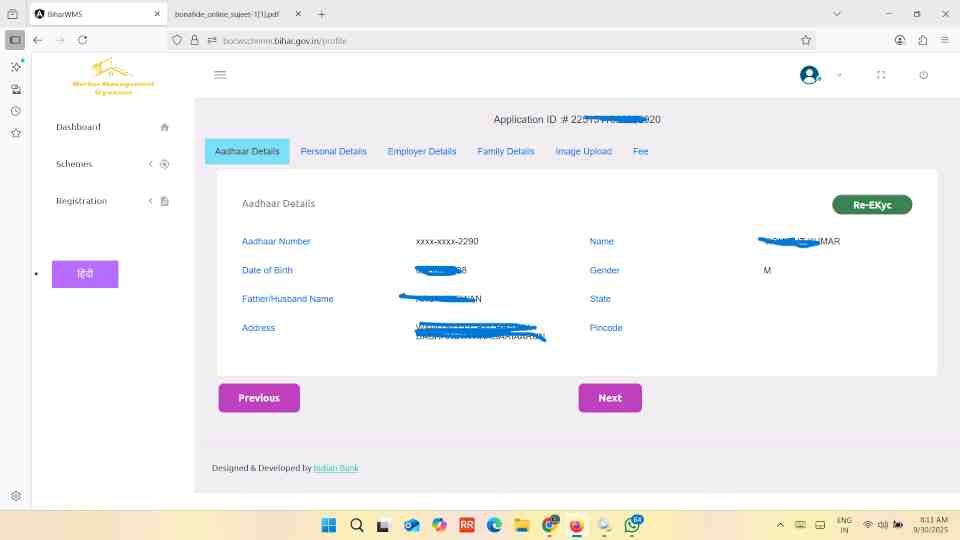Image resolution: width=960 pixels, height=540 pixels.
Task: Open the Family Details tab
Action: [x=505, y=152]
